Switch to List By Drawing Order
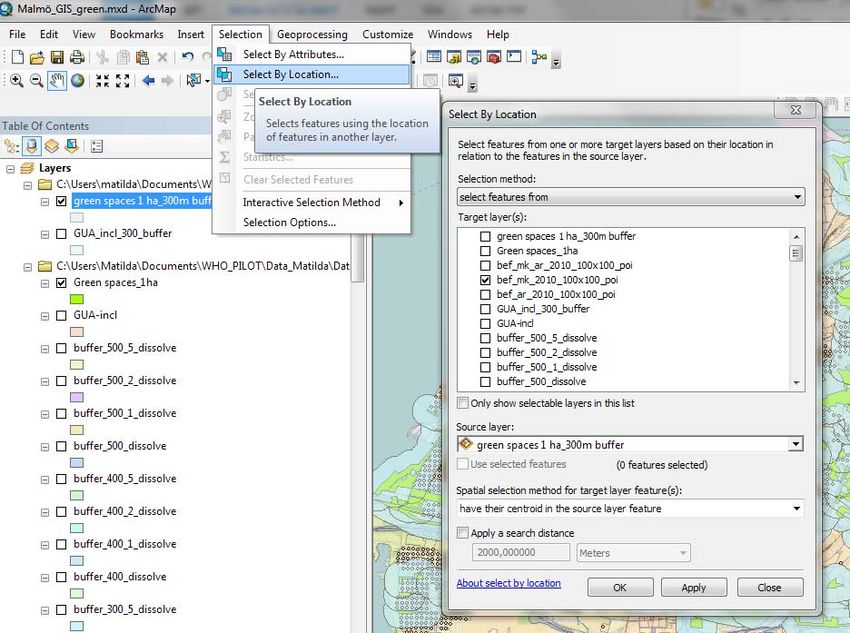The image size is (850, 633). coord(11,146)
